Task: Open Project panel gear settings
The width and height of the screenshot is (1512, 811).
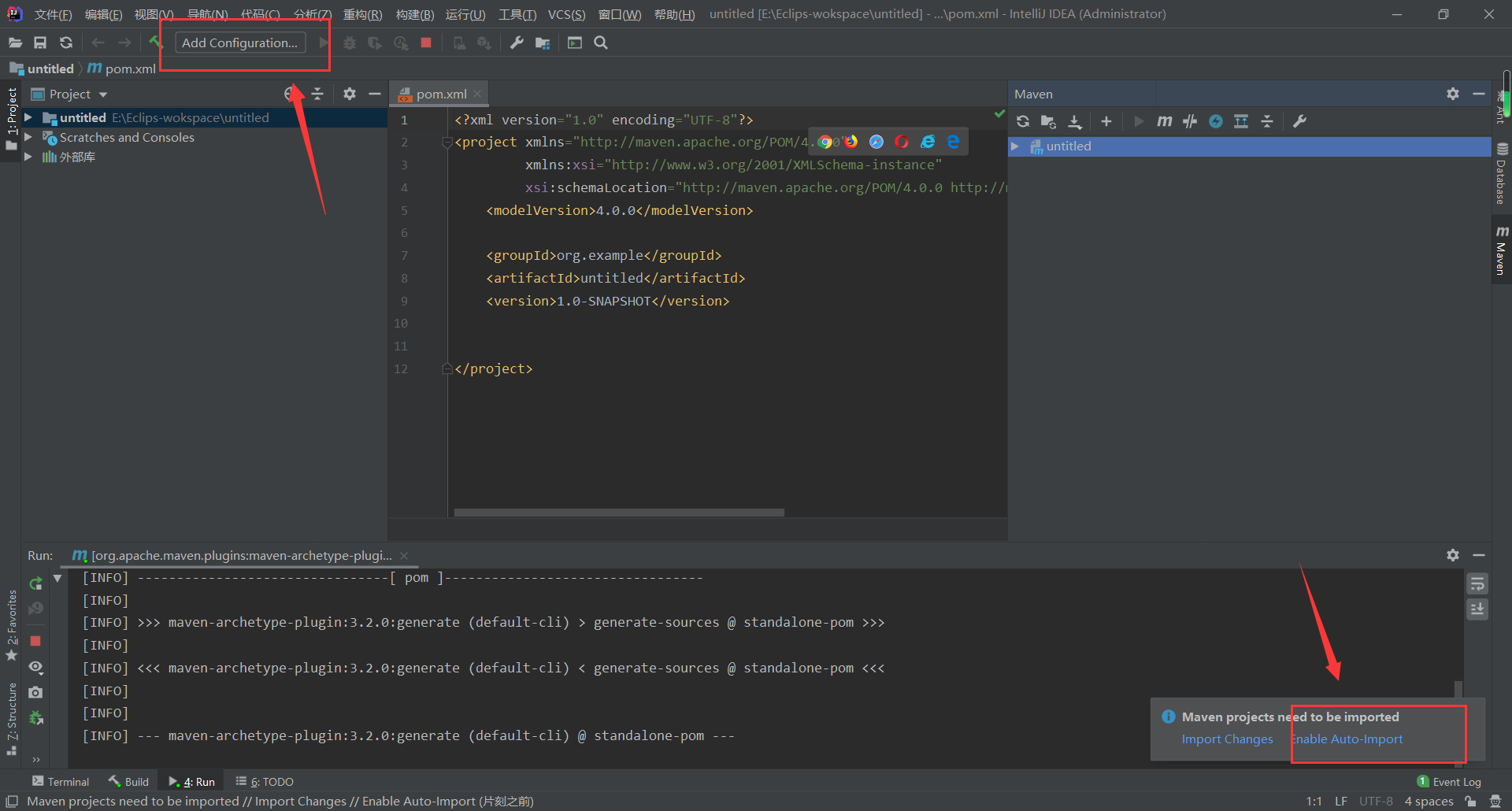Action: click(x=350, y=94)
